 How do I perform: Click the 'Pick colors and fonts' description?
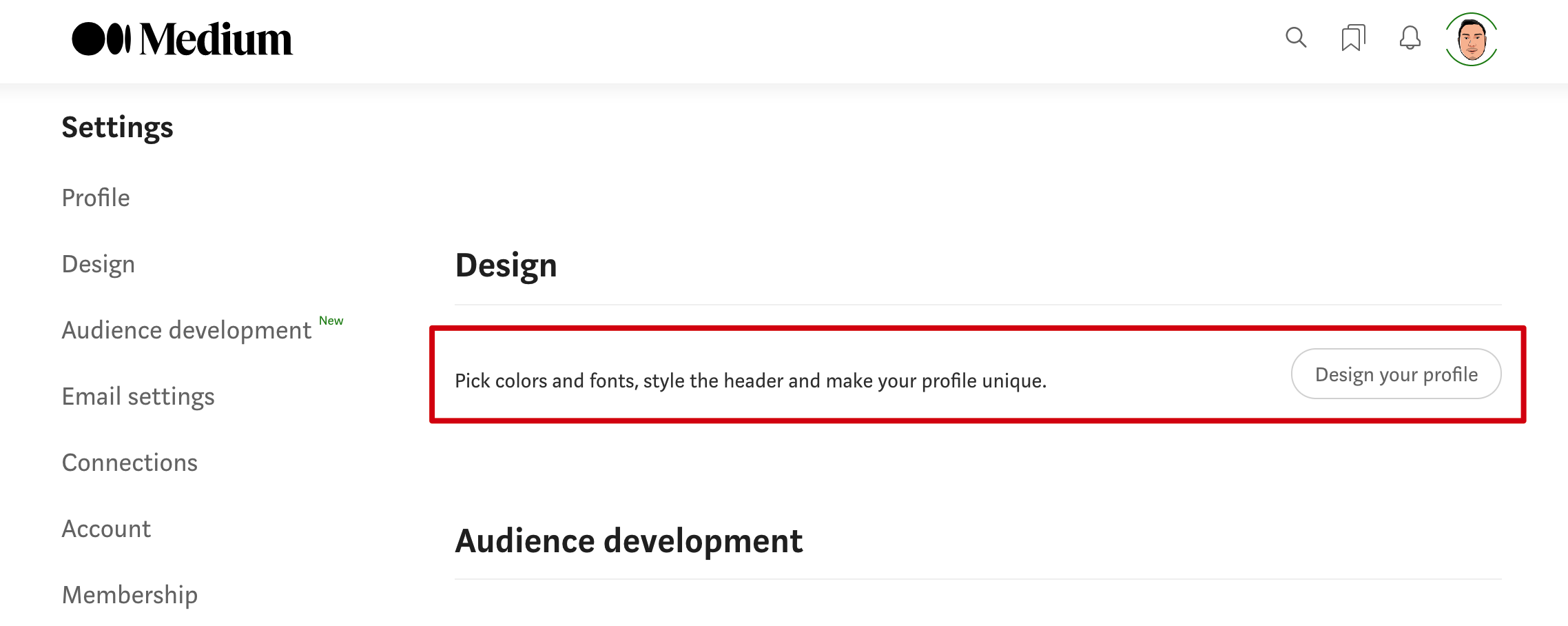[x=750, y=381]
